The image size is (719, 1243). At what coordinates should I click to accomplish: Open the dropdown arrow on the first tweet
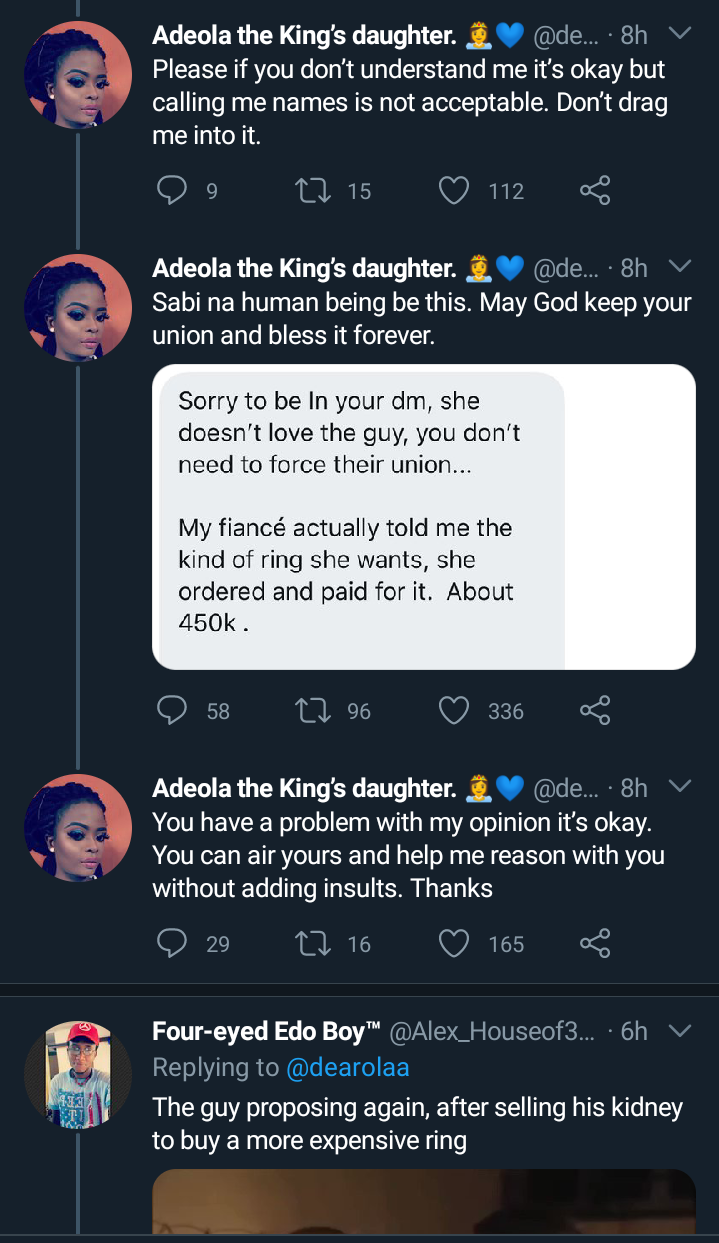pos(679,34)
